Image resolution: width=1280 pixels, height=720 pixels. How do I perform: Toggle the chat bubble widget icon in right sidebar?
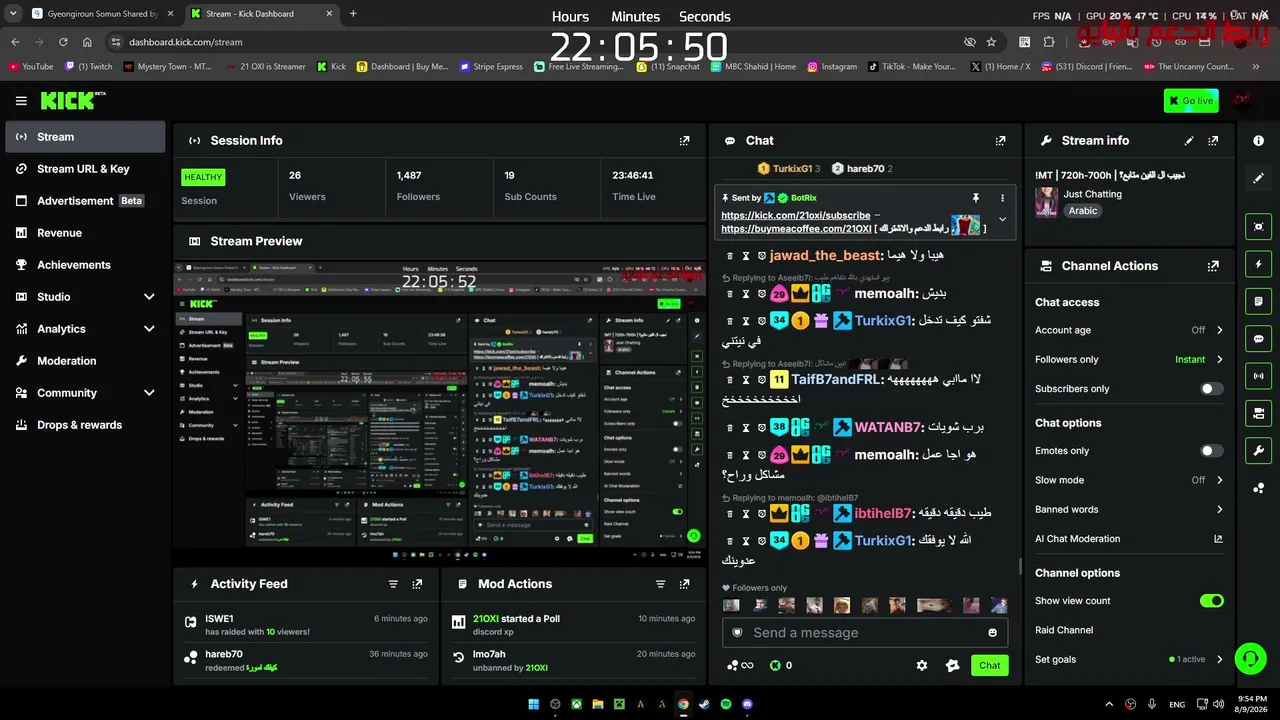(1258, 339)
